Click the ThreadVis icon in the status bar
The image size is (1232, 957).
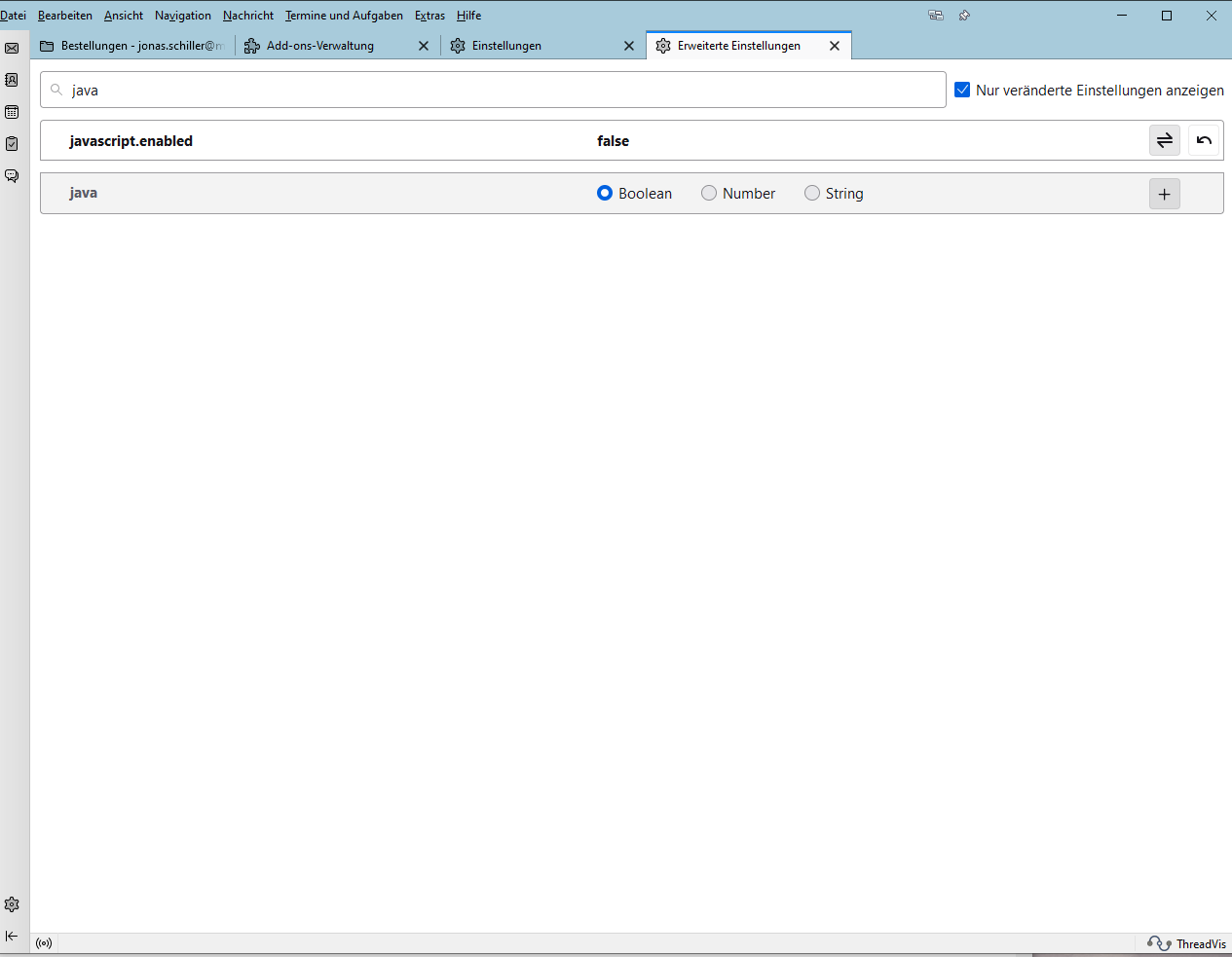tap(1160, 943)
